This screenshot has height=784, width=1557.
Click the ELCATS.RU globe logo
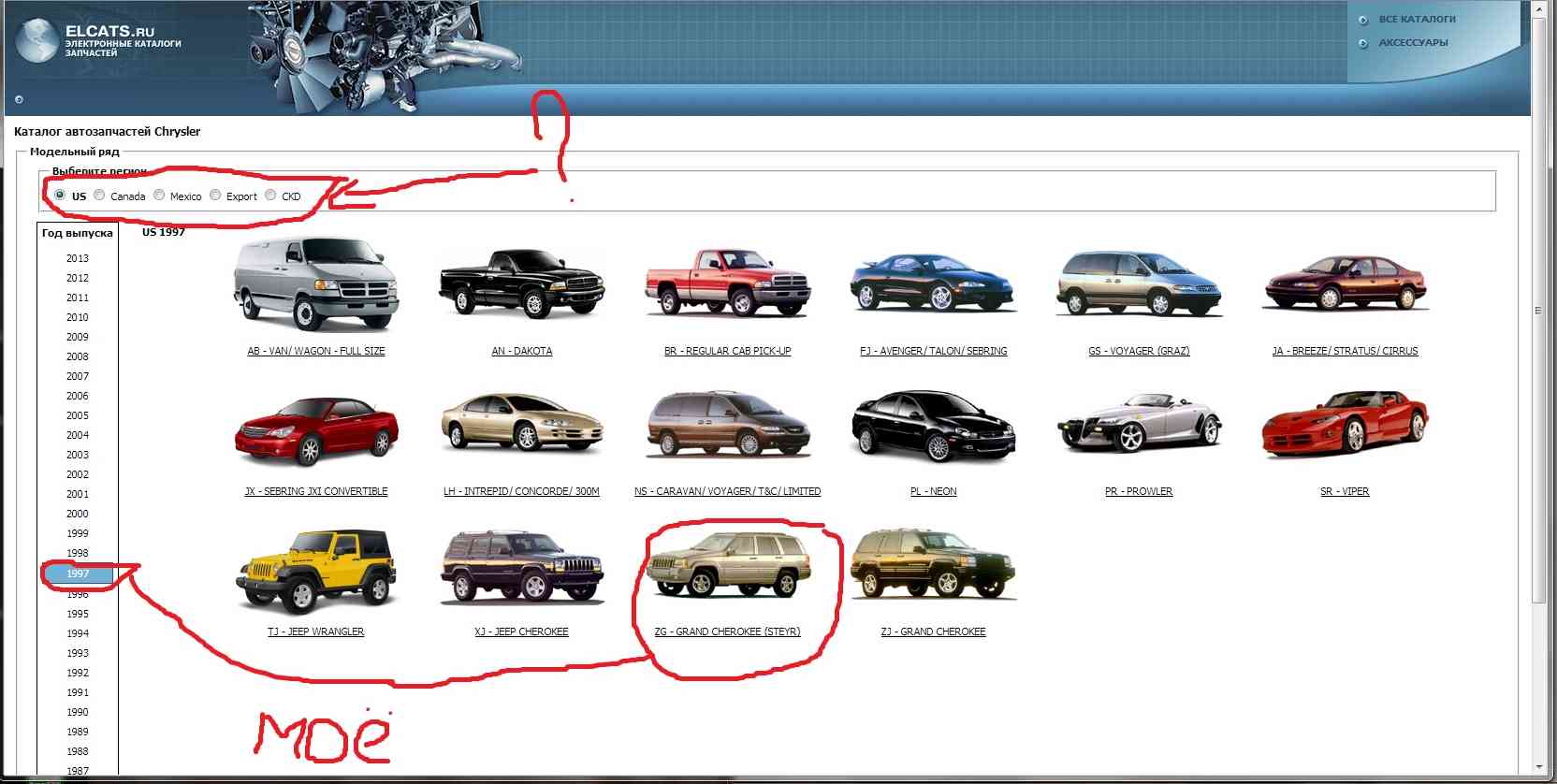pyautogui.click(x=37, y=41)
